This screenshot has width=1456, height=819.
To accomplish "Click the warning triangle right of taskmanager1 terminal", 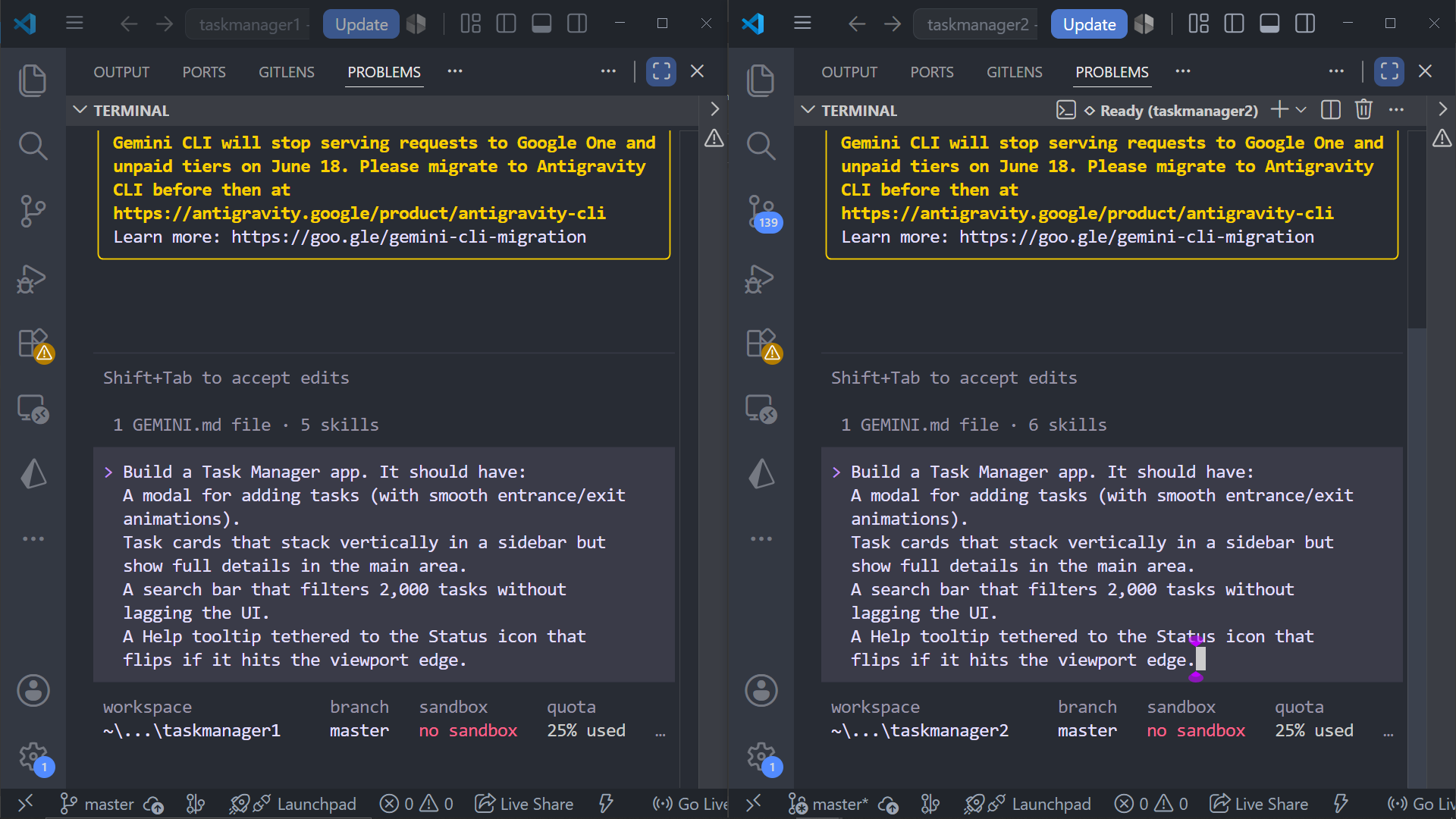I will pos(714,138).
